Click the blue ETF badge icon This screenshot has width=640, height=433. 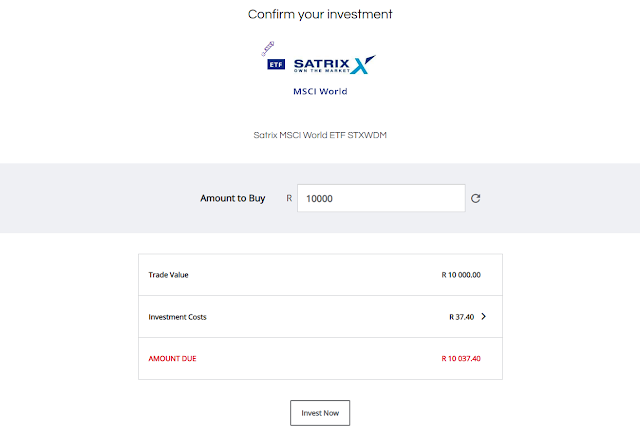coord(276,64)
